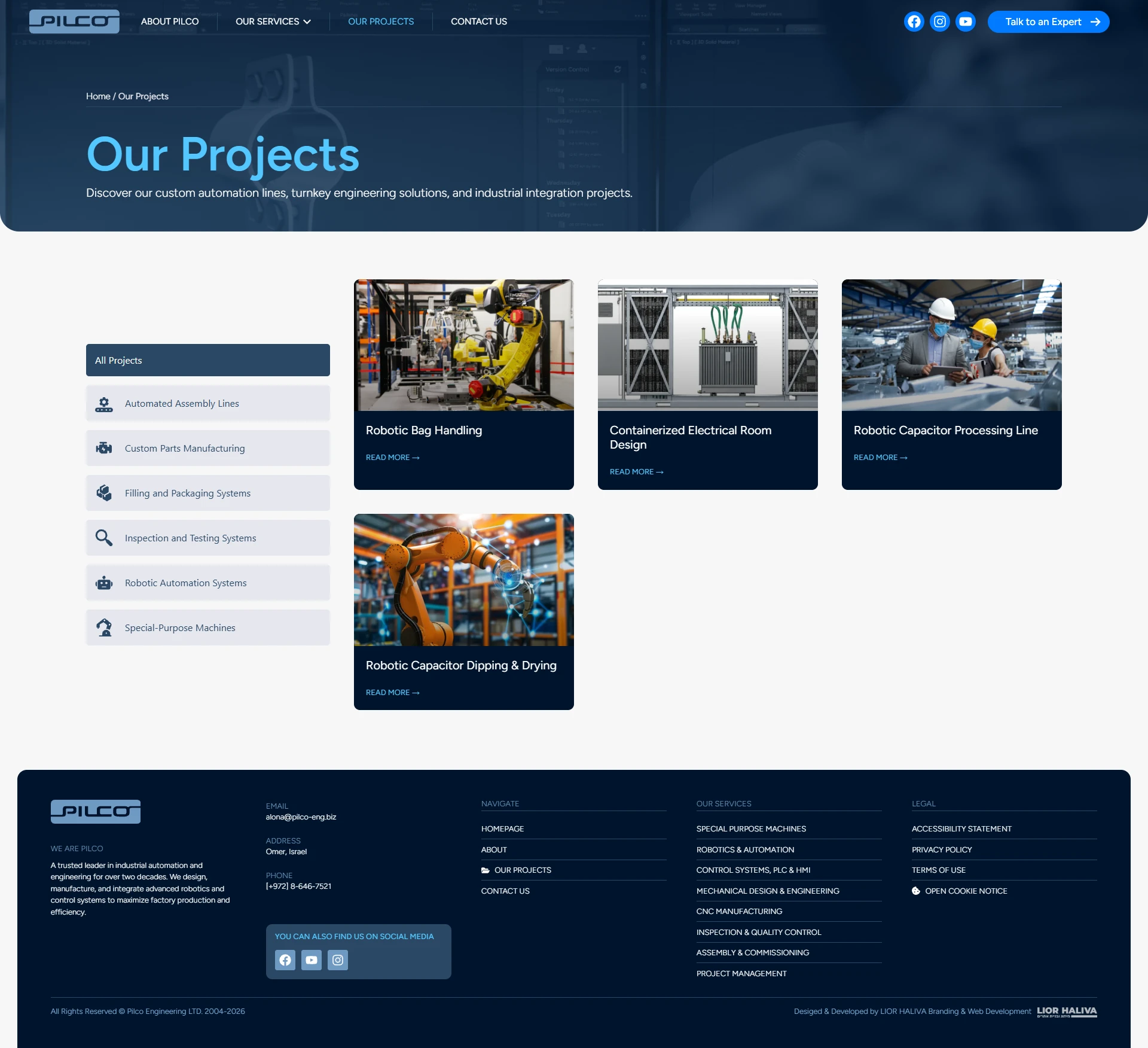Click the magnifier icon for Inspection and Testing
Viewport: 1148px width, 1048px height.
(104, 538)
